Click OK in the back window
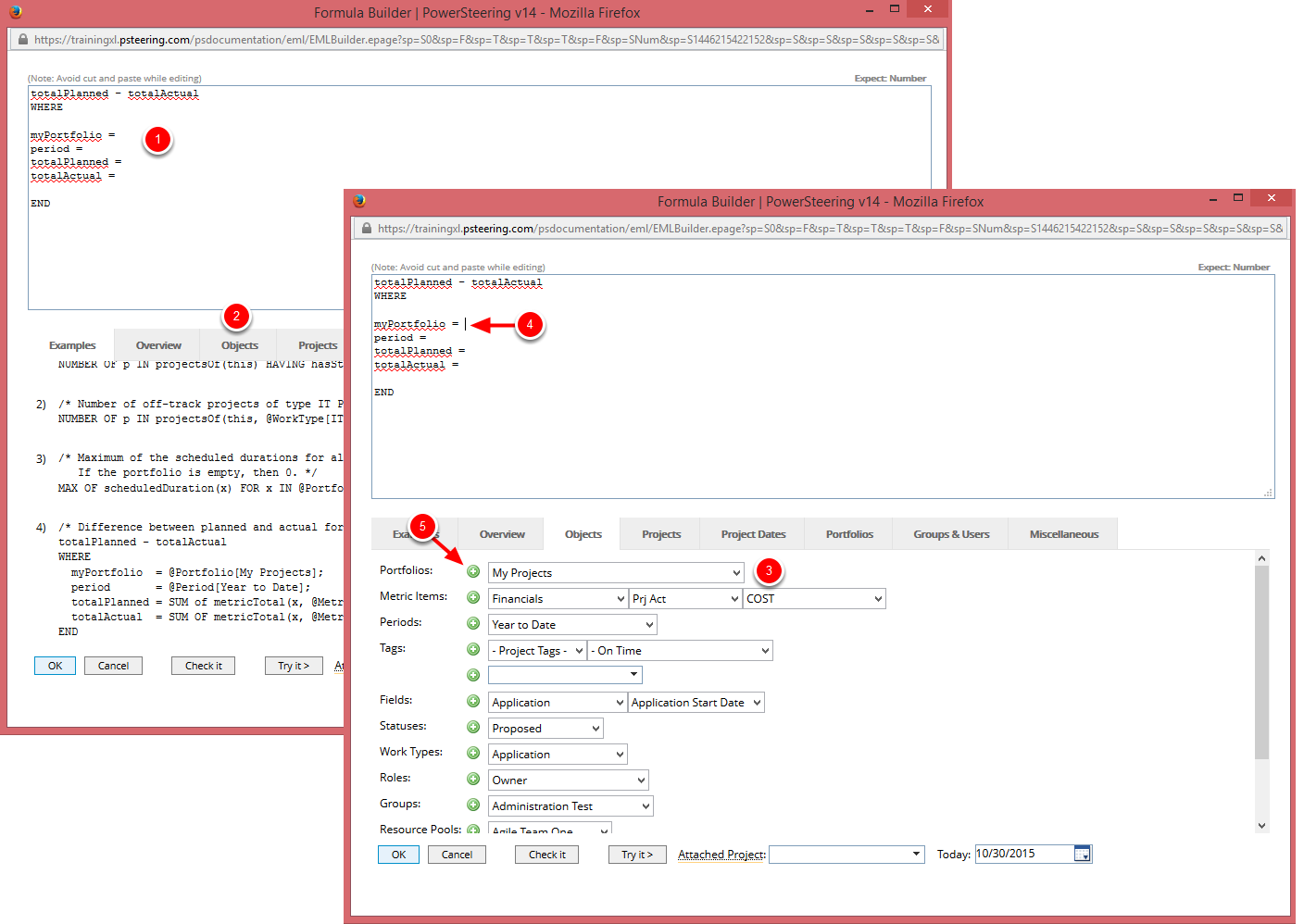This screenshot has width=1304, height=924. point(55,666)
